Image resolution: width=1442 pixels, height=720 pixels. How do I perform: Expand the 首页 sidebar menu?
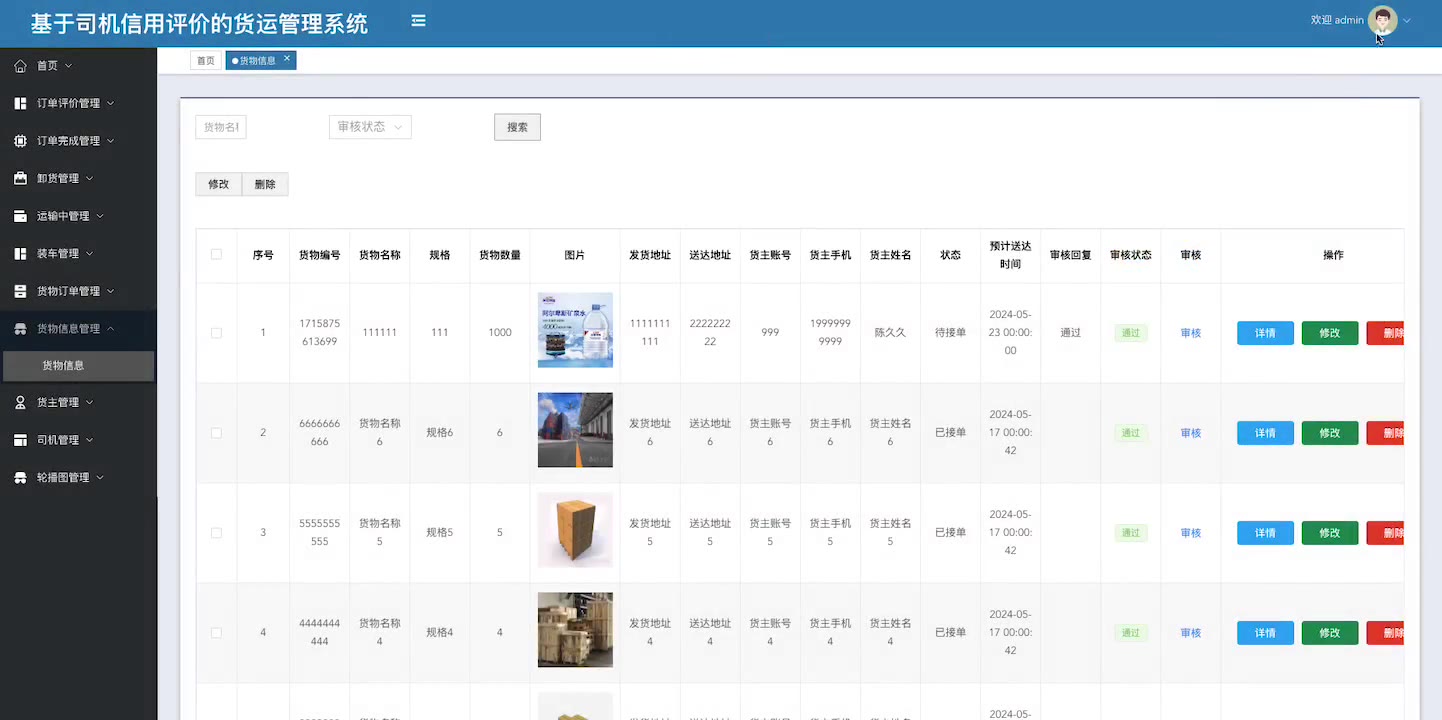(68, 66)
